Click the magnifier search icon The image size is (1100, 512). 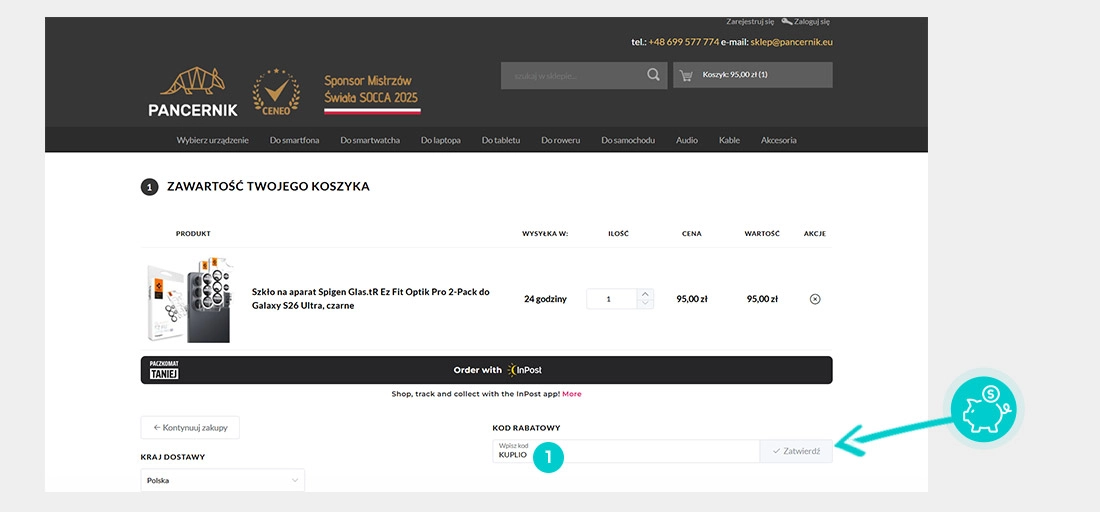[653, 75]
